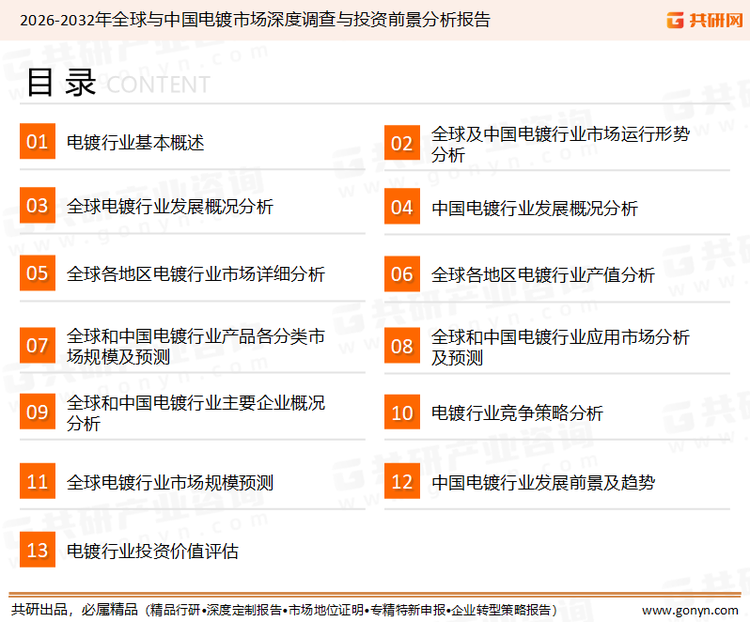Viewport: 750px width, 622px height.
Task: Click the orange 05 number box
Action: (x=37, y=273)
